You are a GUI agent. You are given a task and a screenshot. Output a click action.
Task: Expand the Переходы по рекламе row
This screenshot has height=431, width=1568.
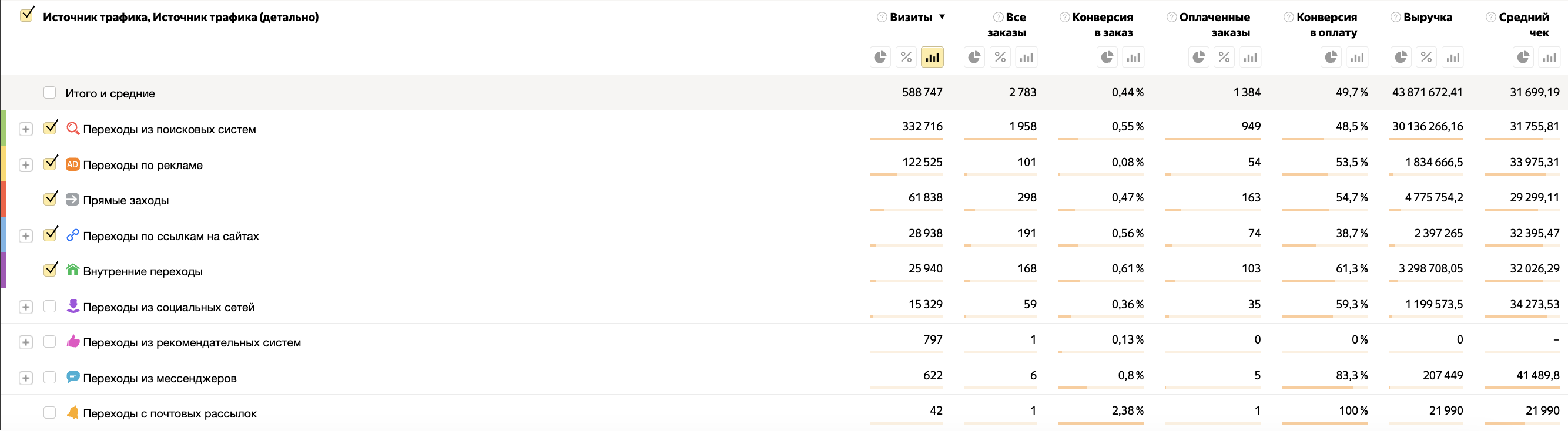pos(26,165)
